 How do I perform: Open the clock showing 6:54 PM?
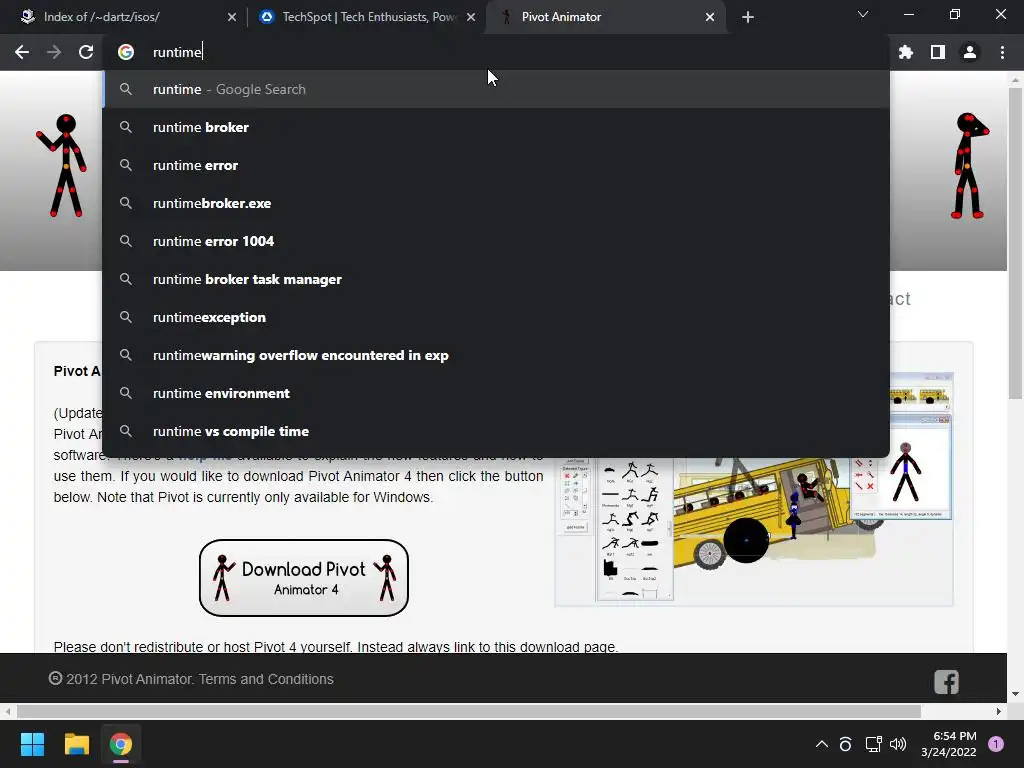[x=949, y=744]
